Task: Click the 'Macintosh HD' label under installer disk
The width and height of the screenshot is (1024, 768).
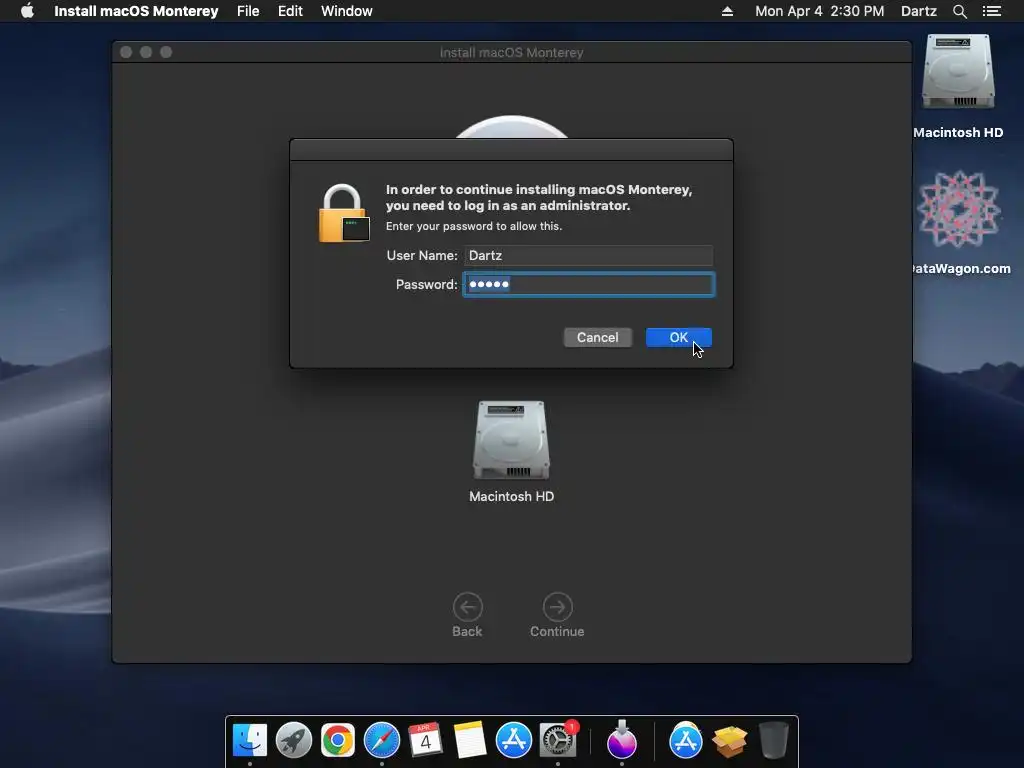Action: (x=511, y=496)
